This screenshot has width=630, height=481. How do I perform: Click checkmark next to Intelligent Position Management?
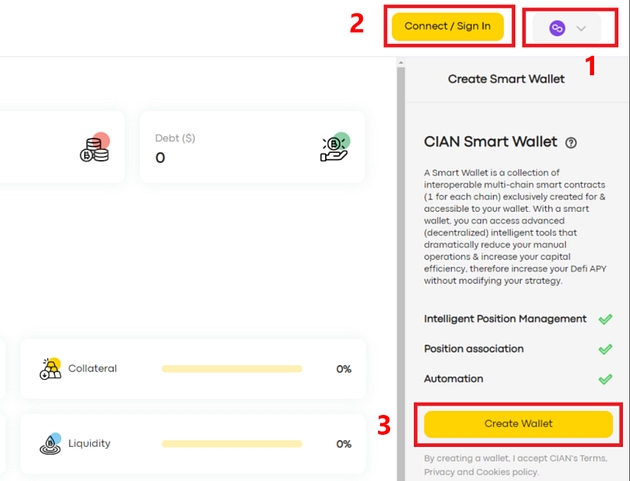(x=604, y=319)
